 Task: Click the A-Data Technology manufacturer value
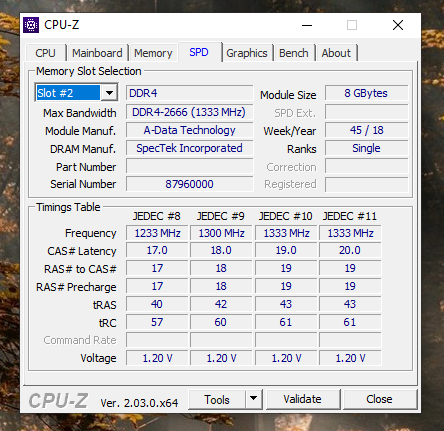[x=189, y=130]
